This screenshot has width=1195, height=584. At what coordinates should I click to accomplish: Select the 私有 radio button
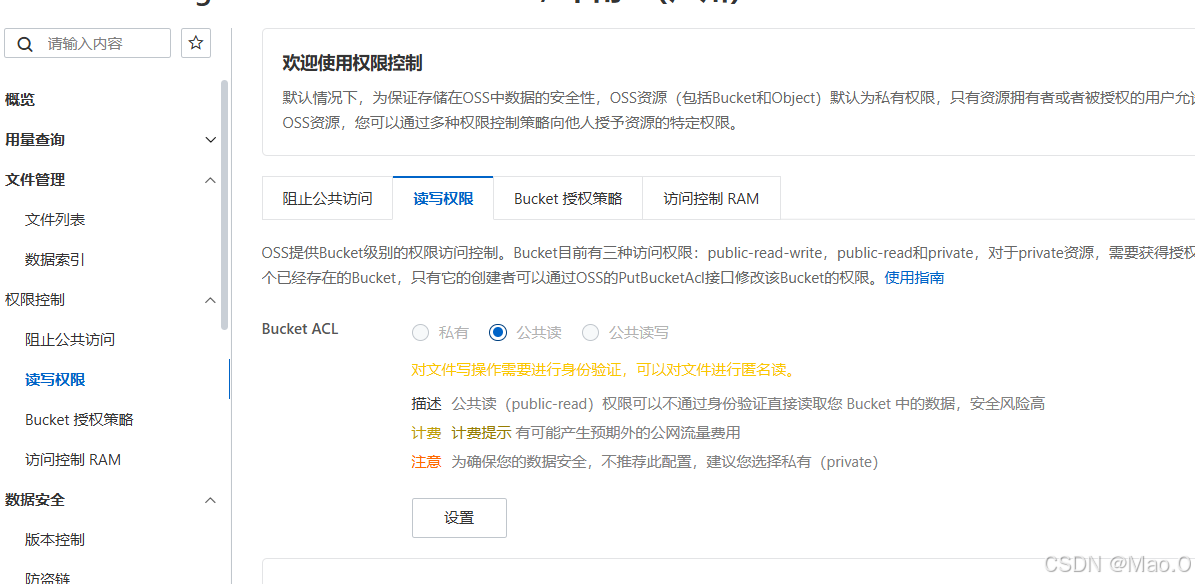420,332
